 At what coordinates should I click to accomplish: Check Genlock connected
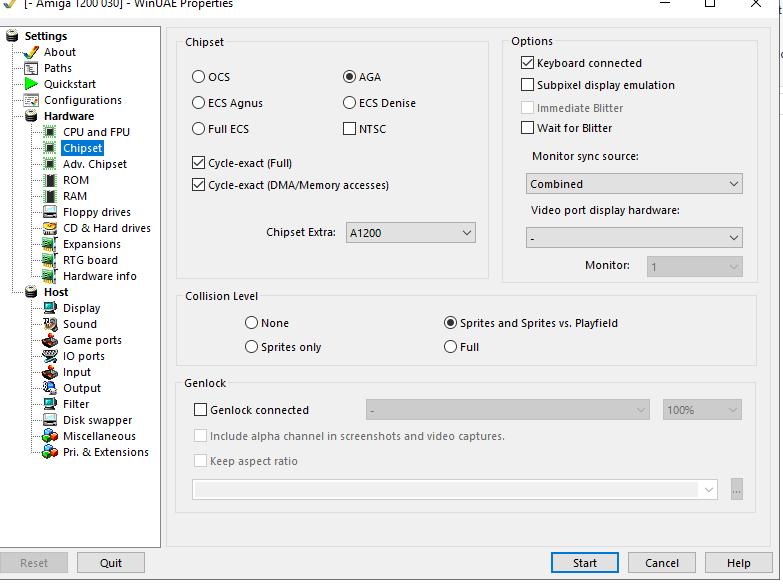(200, 410)
